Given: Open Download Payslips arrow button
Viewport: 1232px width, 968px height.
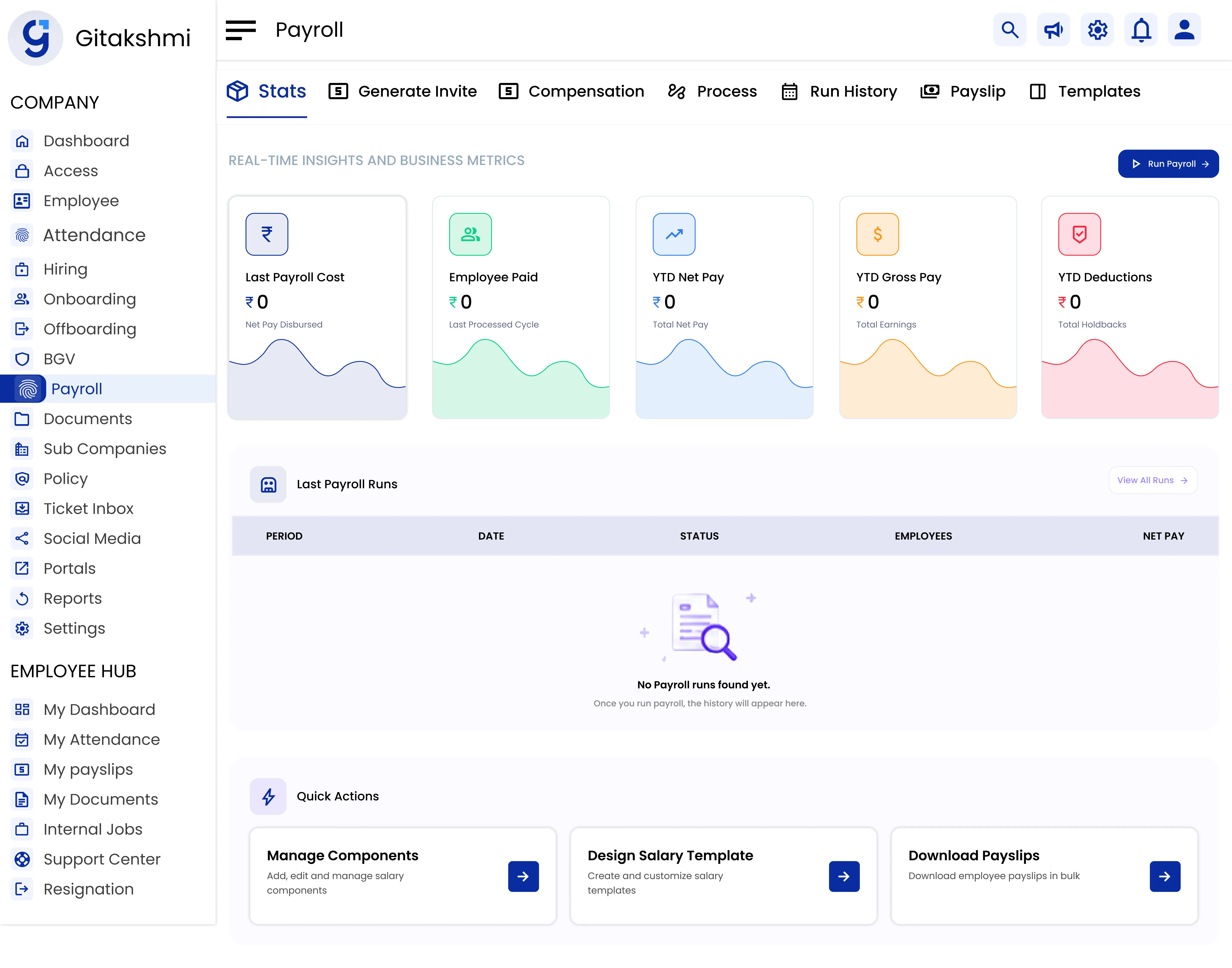Looking at the screenshot, I should coord(1165,876).
